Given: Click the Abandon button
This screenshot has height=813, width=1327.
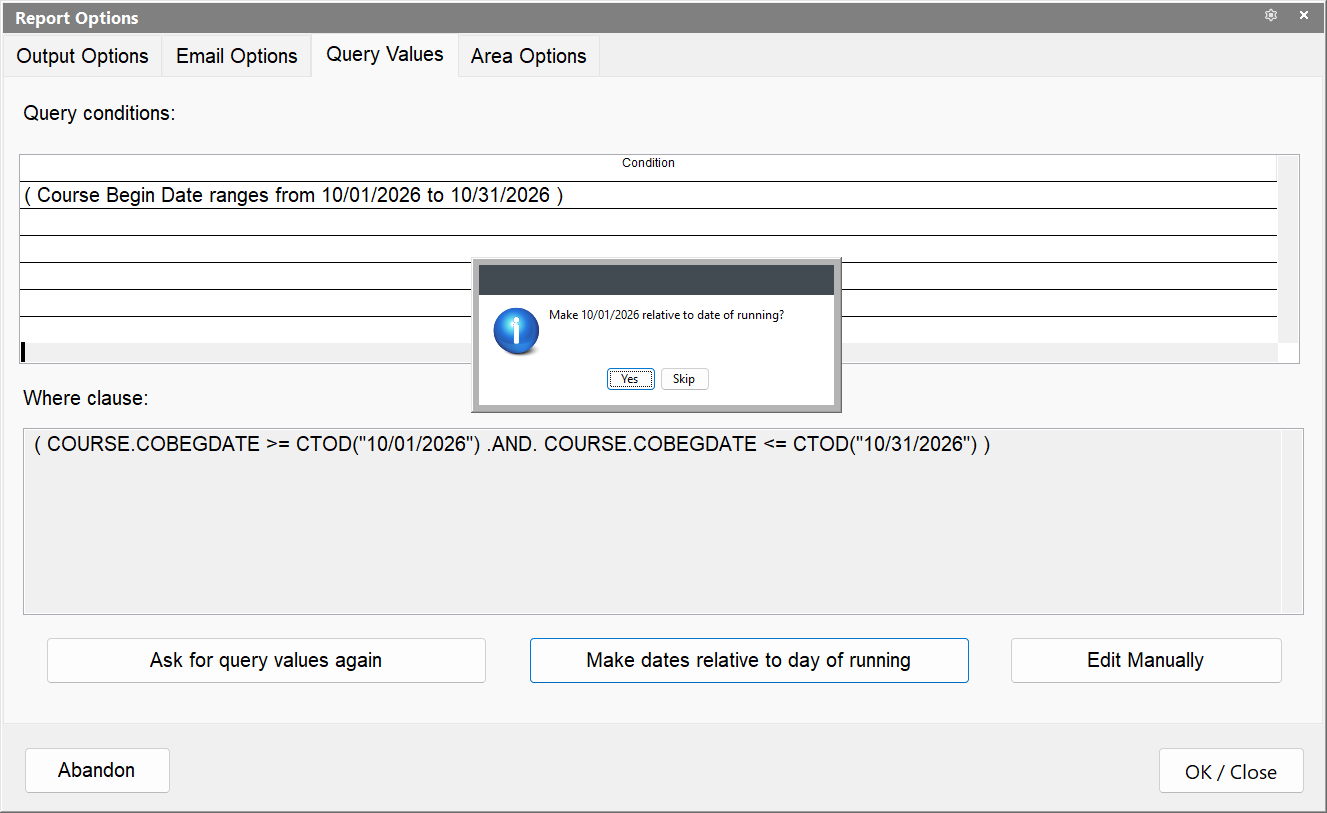Looking at the screenshot, I should [97, 770].
